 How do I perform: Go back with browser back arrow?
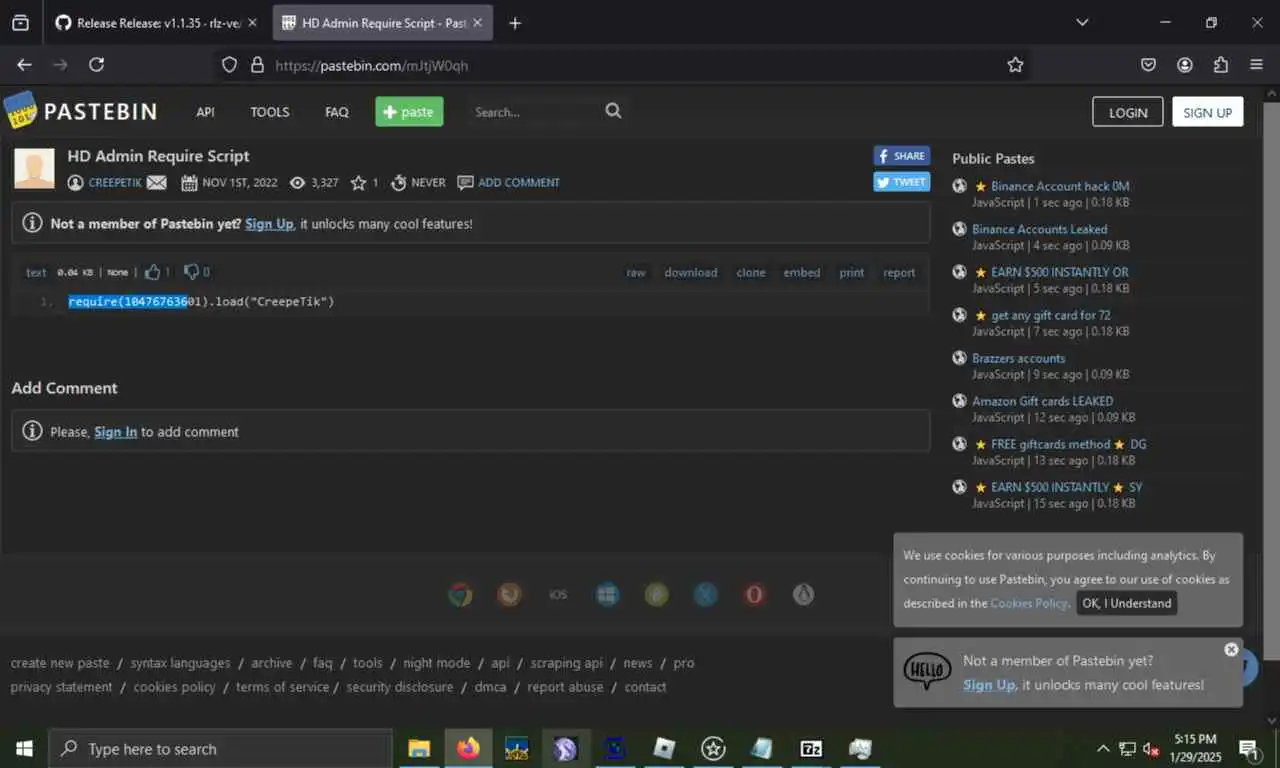click(24, 65)
